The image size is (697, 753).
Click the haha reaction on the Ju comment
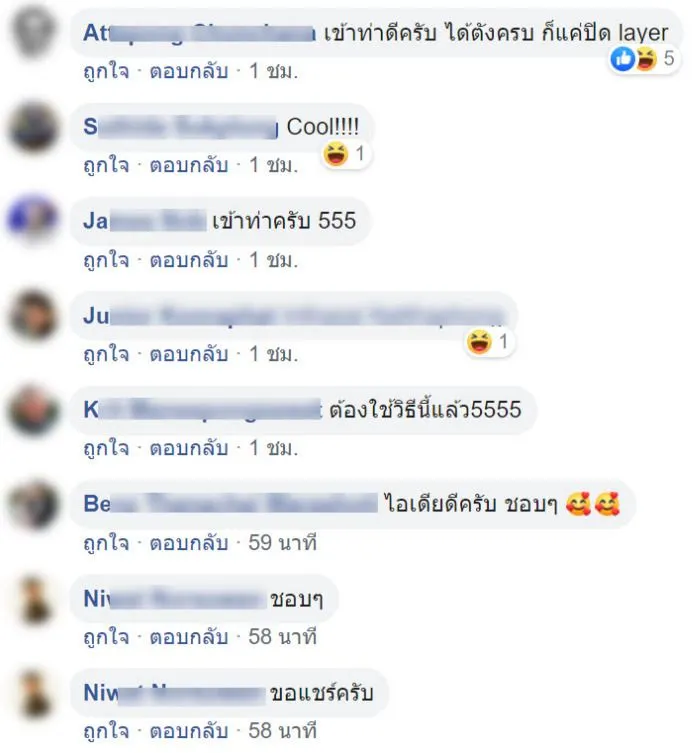coord(489,342)
